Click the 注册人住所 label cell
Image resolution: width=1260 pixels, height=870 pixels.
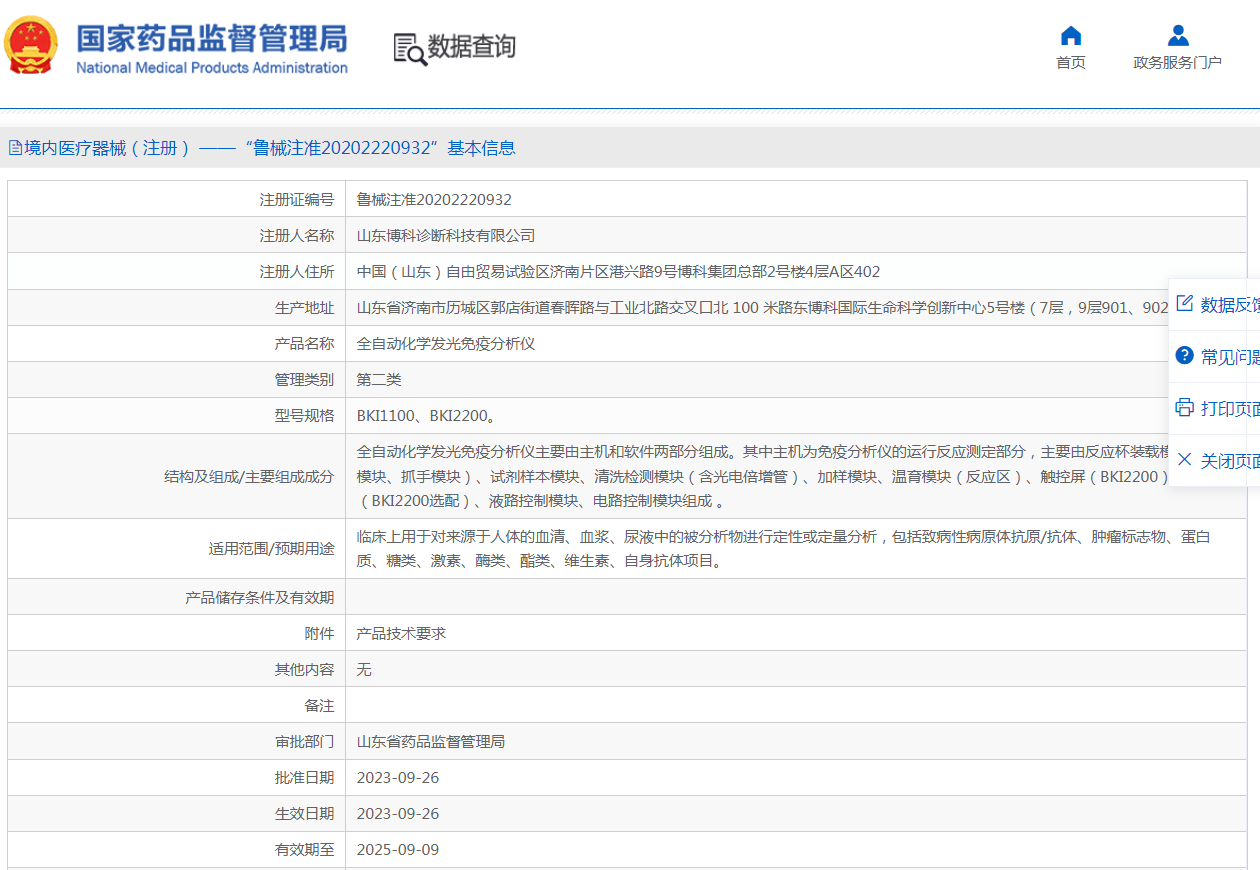coord(177,271)
